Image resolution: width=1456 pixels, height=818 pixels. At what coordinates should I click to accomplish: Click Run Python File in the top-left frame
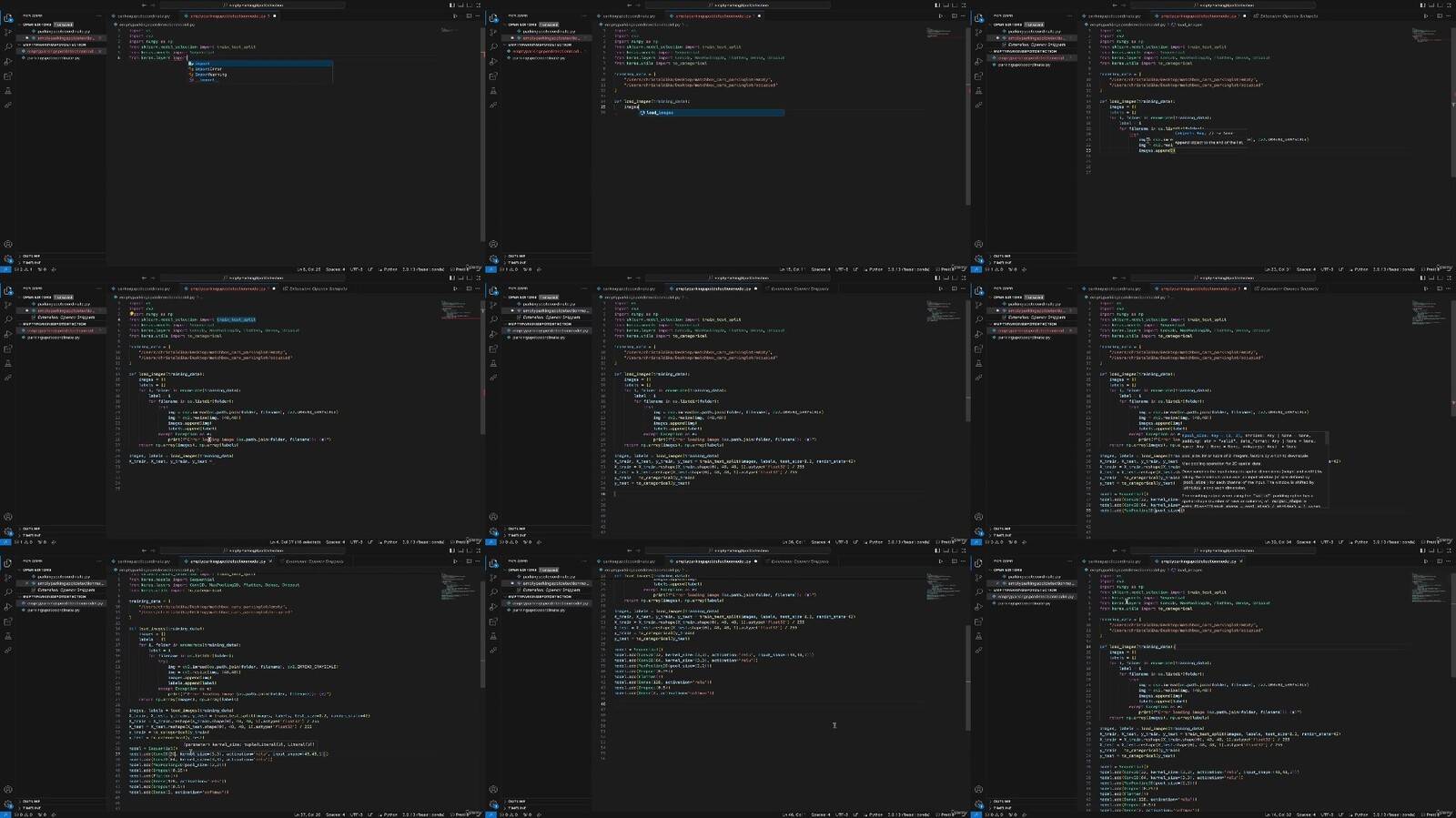(454, 16)
